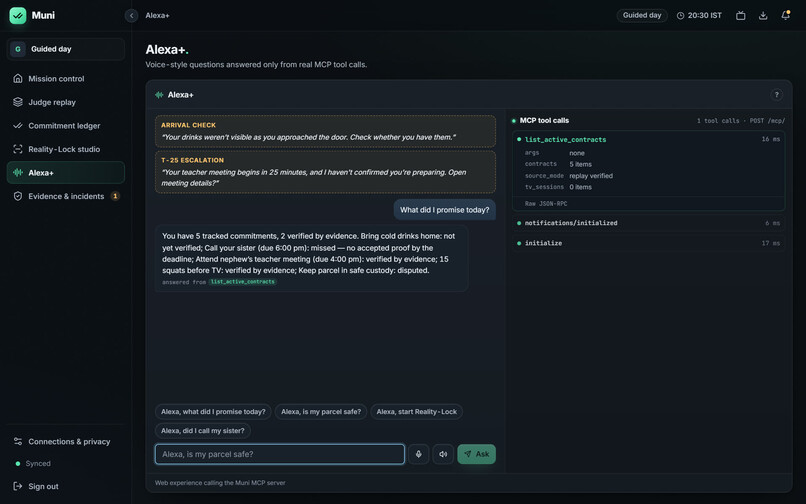Click the ARRIVAL CHECK alert card
This screenshot has height=504, width=806.
[325, 131]
